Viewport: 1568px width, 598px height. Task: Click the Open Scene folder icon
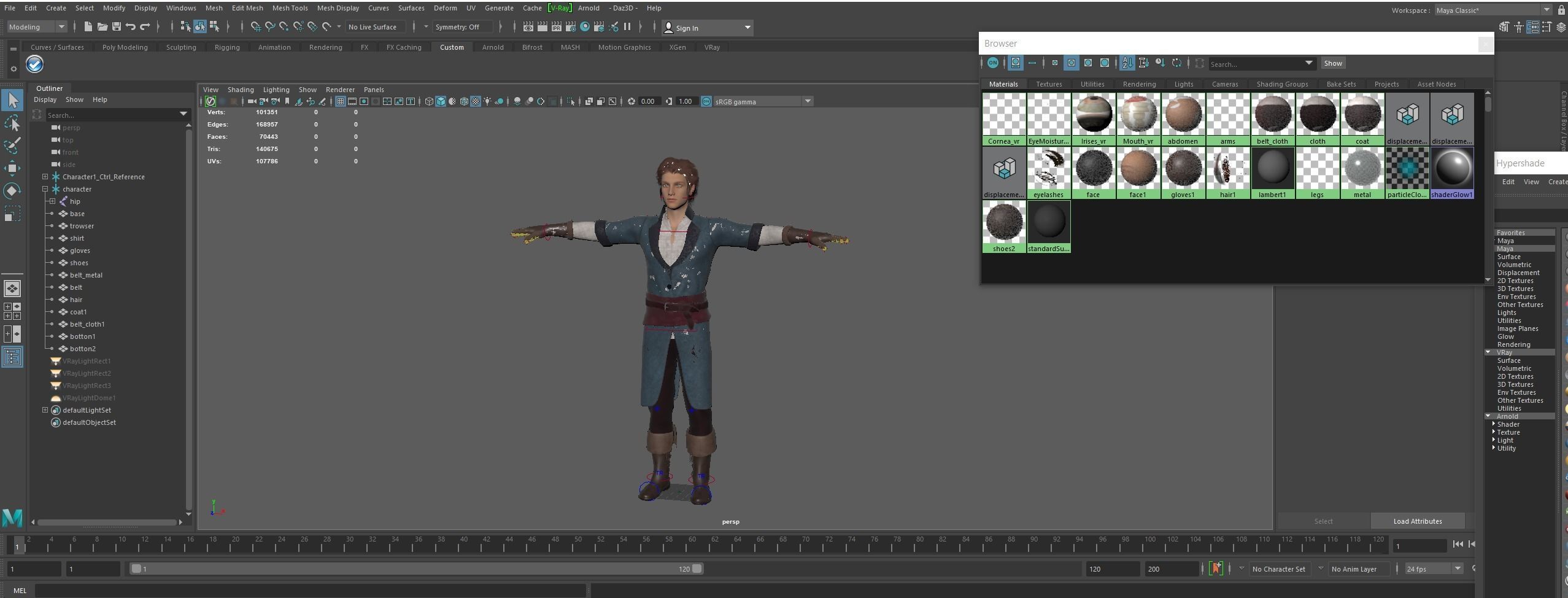pyautogui.click(x=102, y=26)
